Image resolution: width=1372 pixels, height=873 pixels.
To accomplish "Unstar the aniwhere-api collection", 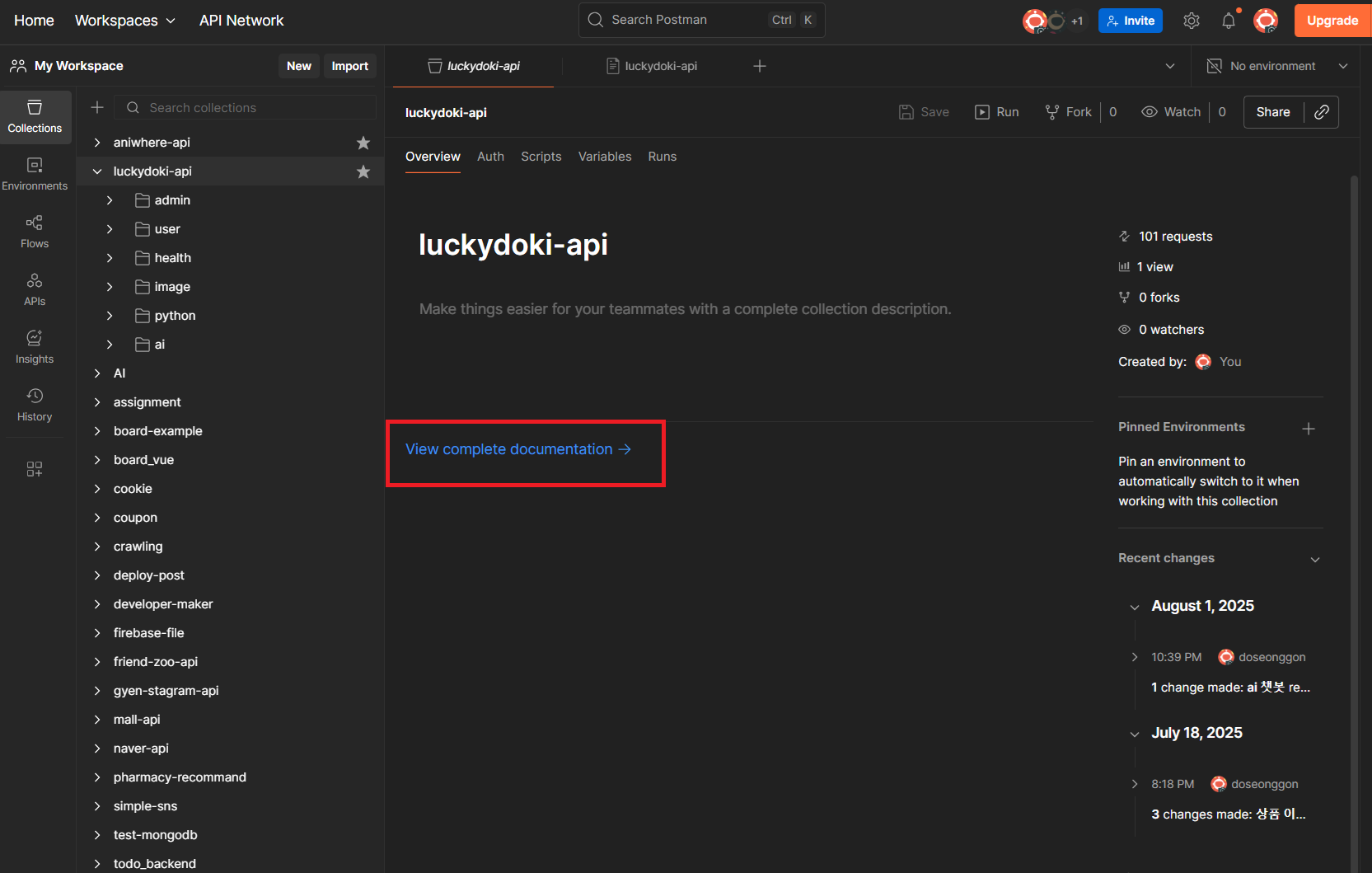I will tap(363, 143).
